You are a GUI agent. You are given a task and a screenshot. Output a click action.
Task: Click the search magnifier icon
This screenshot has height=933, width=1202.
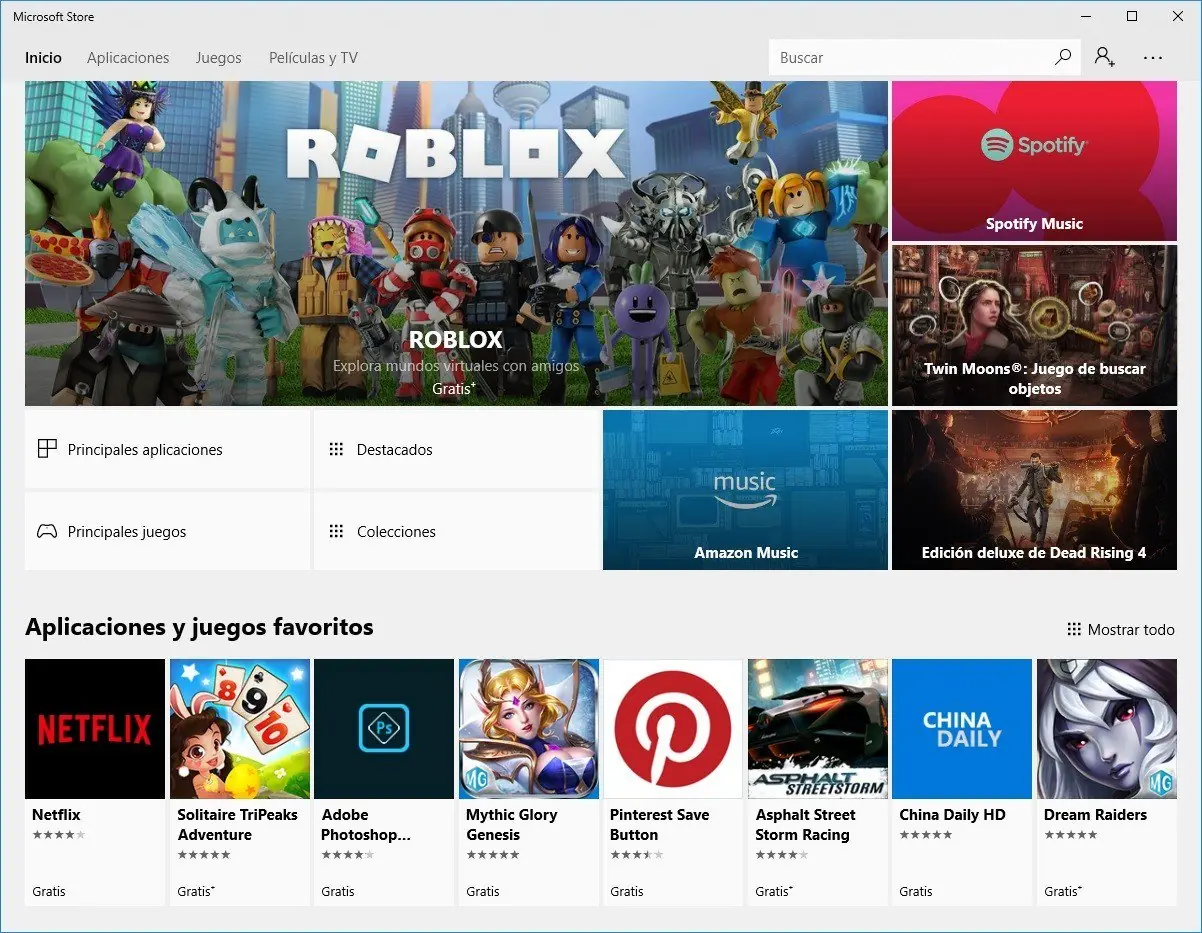[x=1063, y=57]
